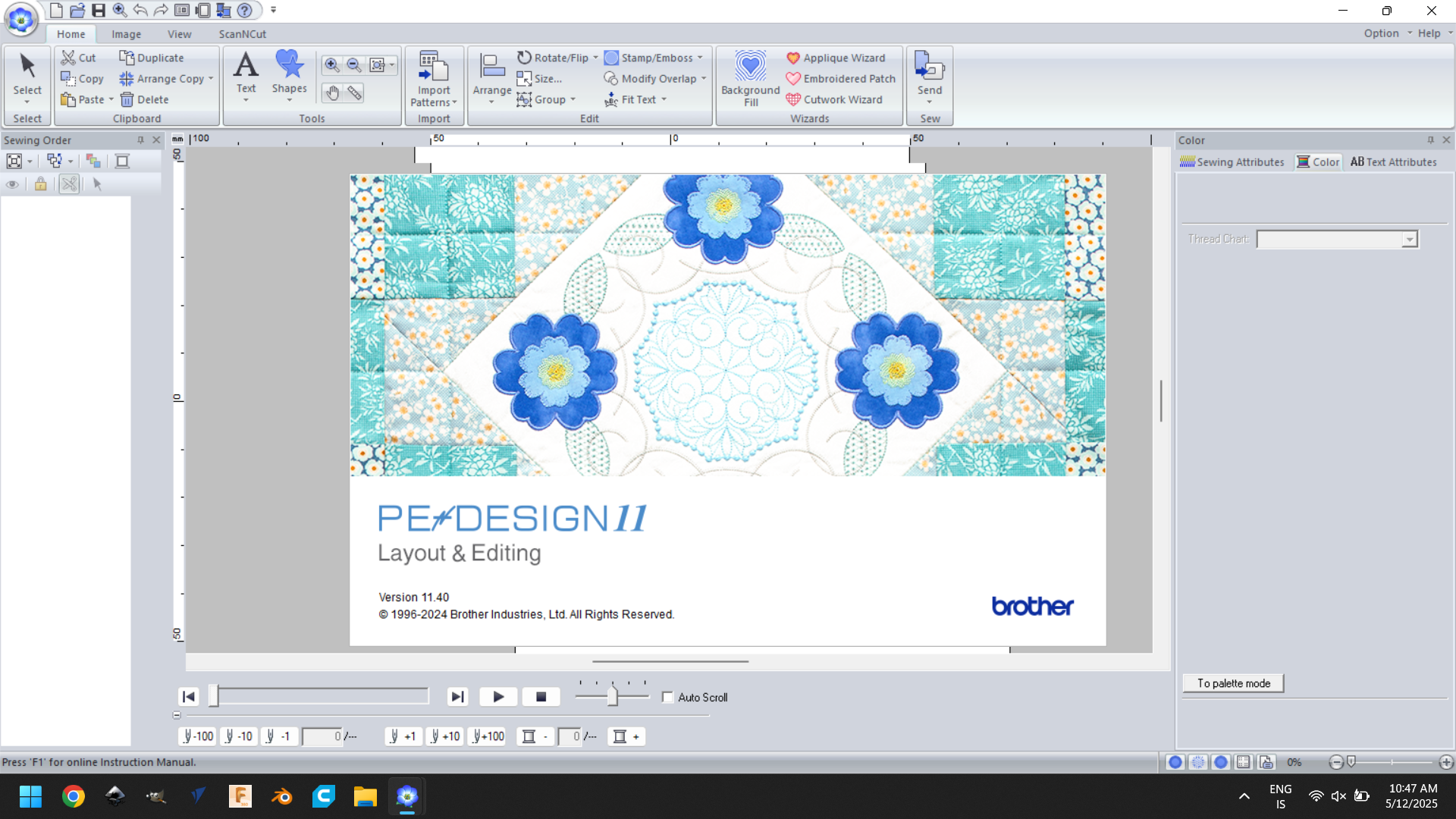Launch the Embroidered Patch wizard
Viewport: 1456px width, 819px height.
click(x=841, y=79)
